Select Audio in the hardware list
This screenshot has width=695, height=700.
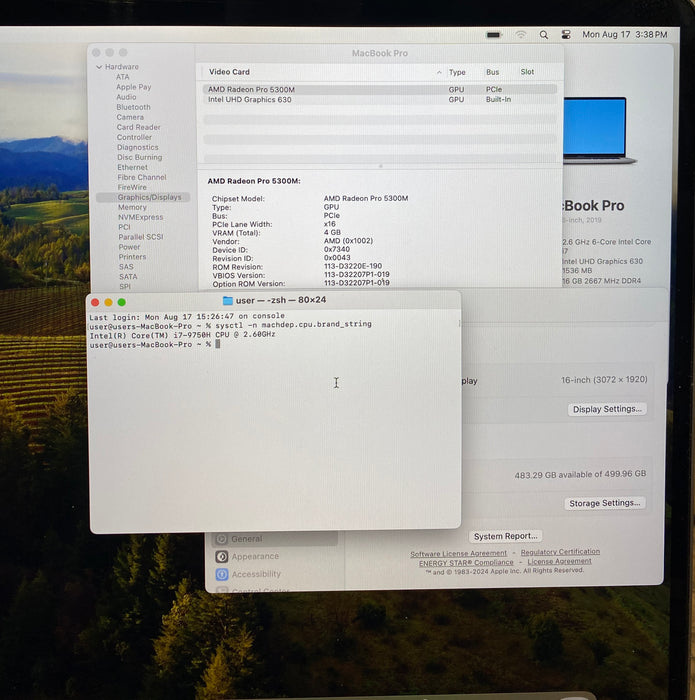pyautogui.click(x=126, y=97)
